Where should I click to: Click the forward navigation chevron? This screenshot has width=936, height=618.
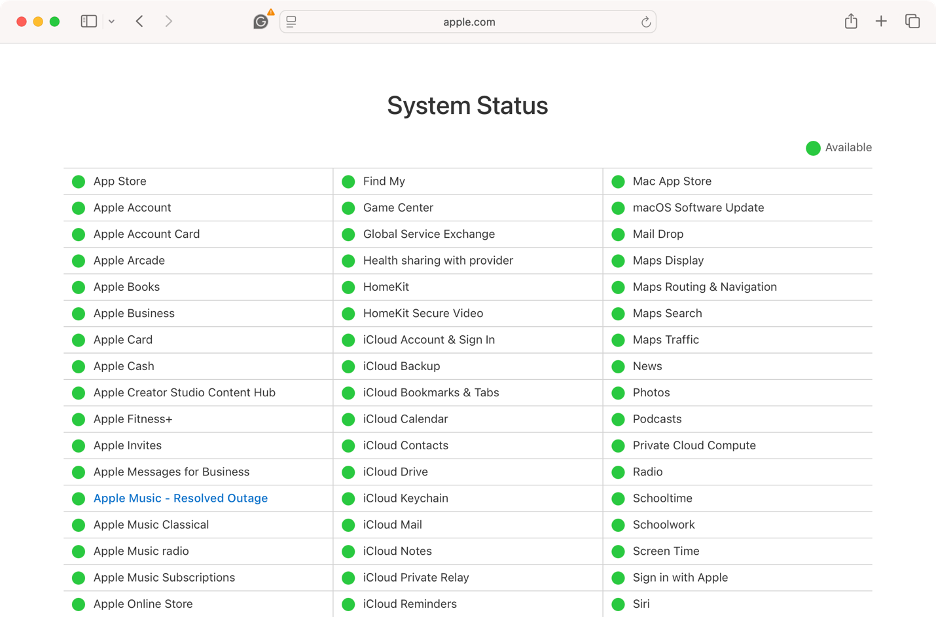(167, 21)
